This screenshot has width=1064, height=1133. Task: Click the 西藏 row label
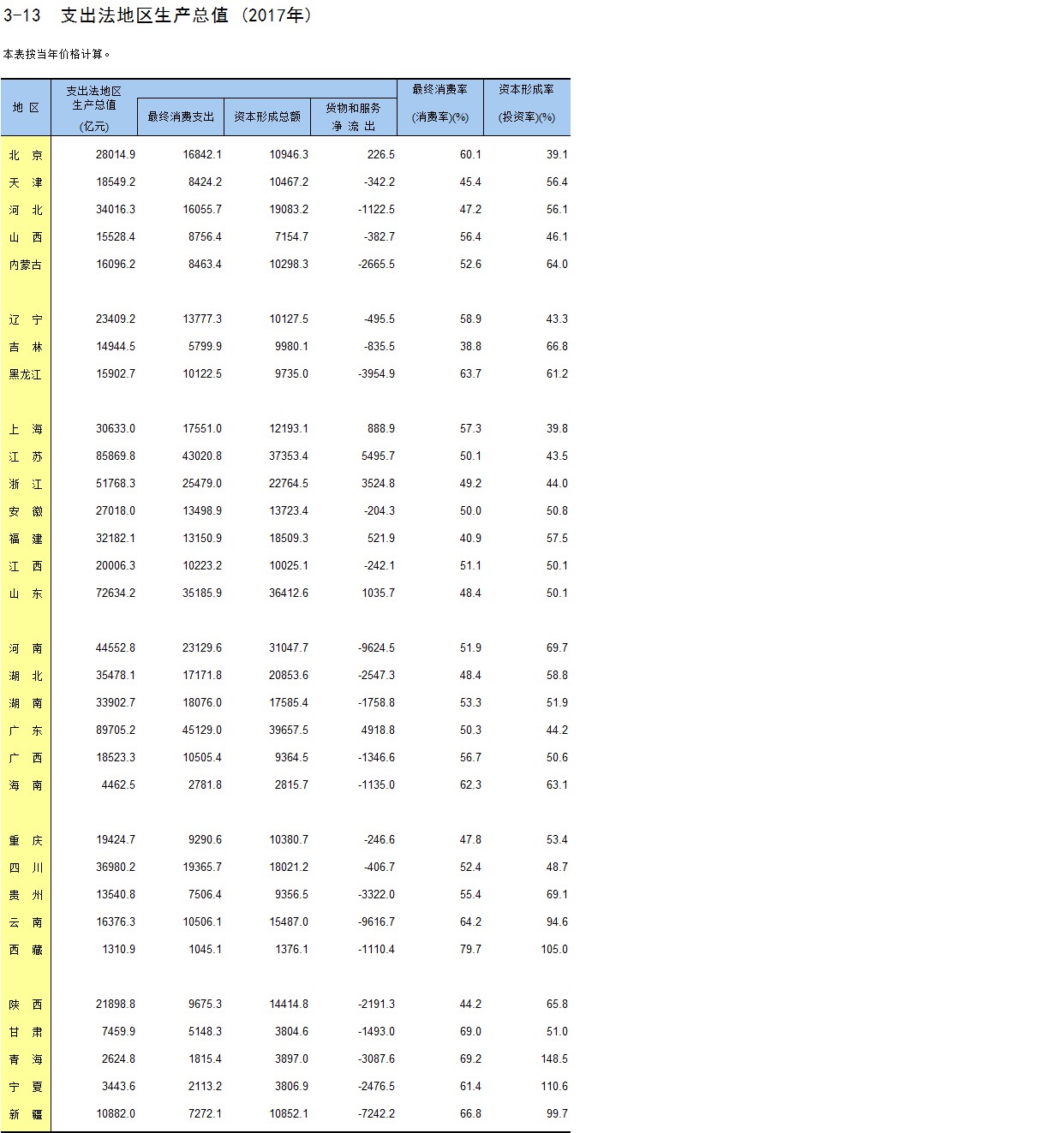click(26, 950)
